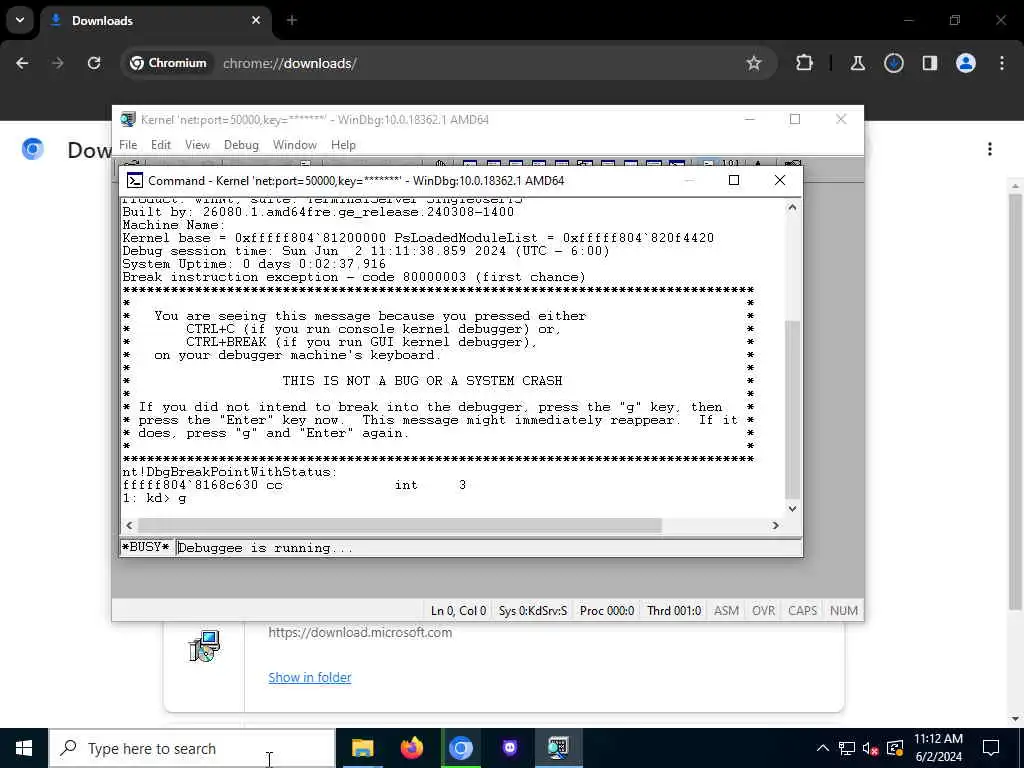1024x768 pixels.
Task: Click 'Thrd 001:0' status entry
Action: coord(674,611)
